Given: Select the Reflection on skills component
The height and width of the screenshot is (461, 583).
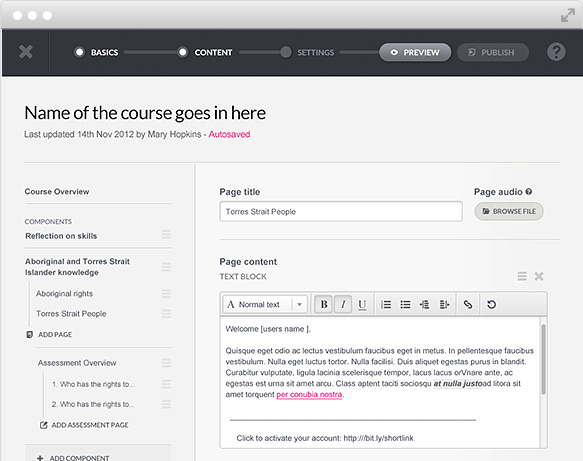Looking at the screenshot, I should tap(61, 236).
